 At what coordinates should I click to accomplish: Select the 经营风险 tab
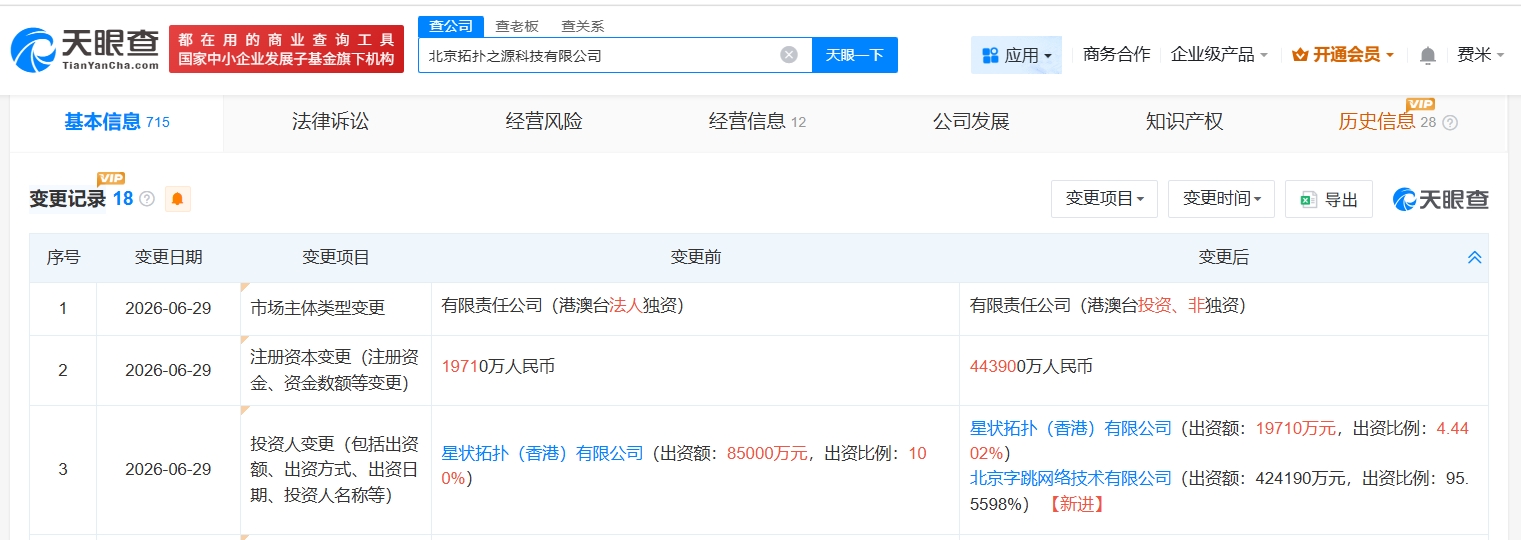544,122
